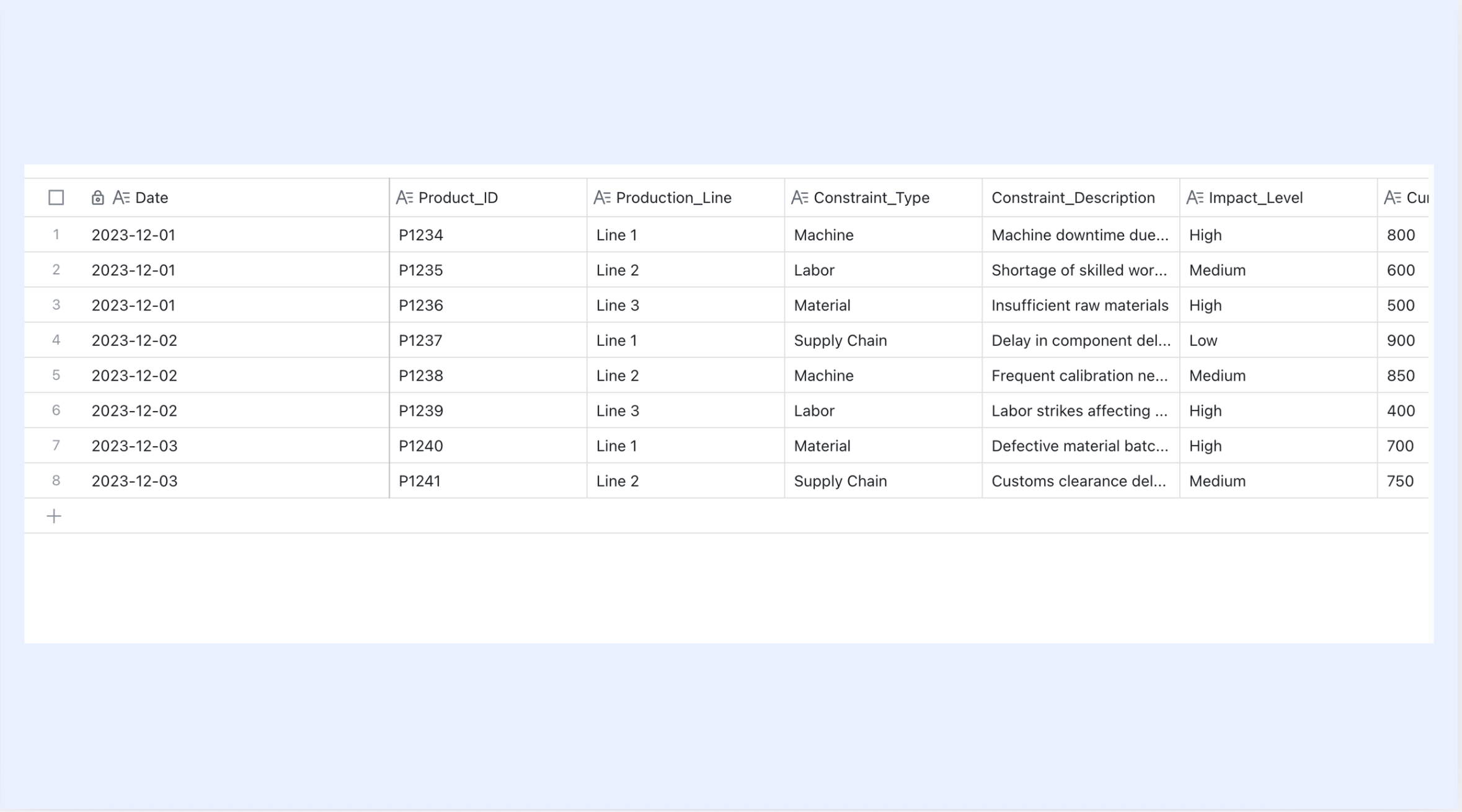The width and height of the screenshot is (1462, 812).
Task: Select row number 5
Action: (56, 376)
